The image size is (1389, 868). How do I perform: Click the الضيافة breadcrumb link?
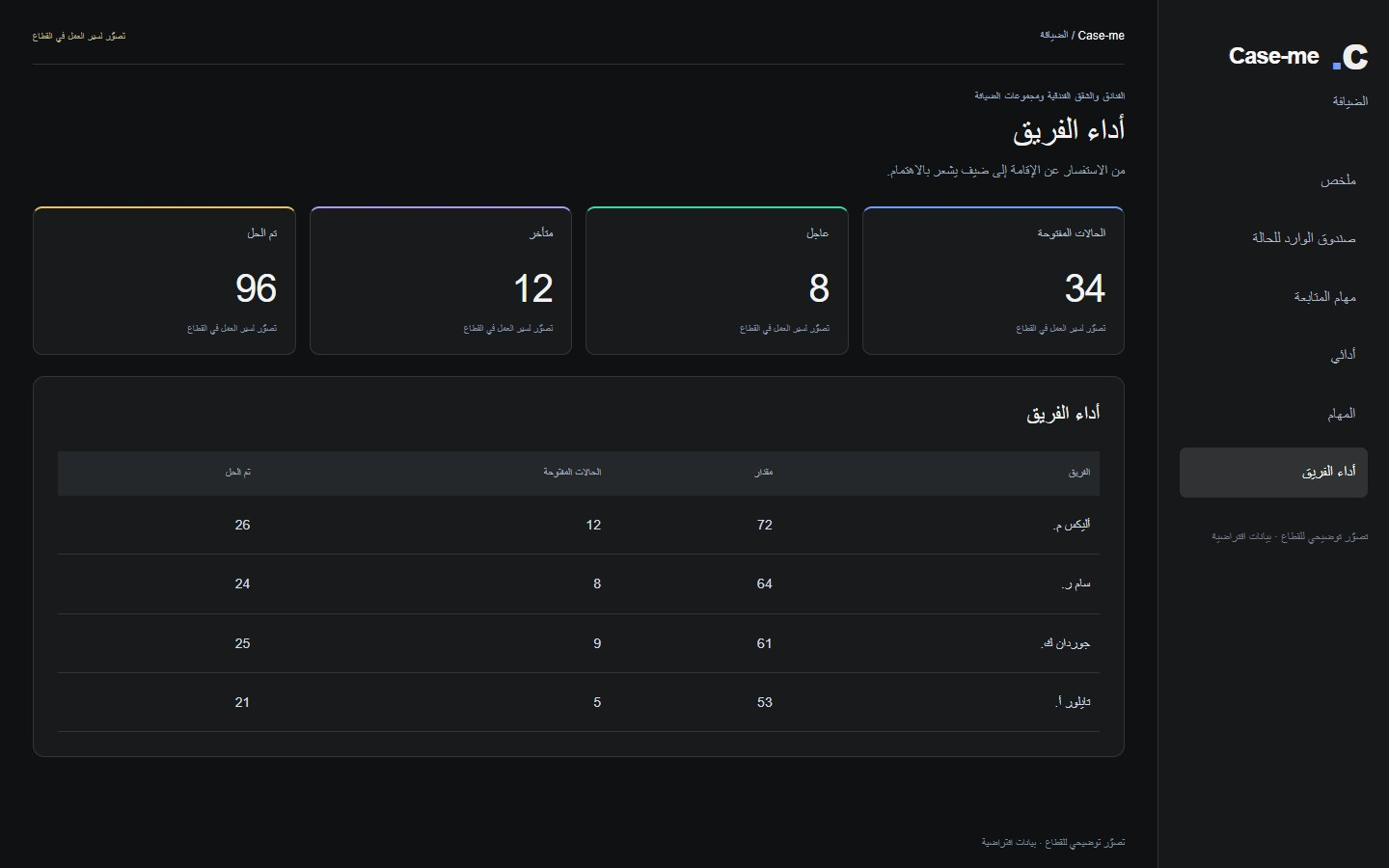click(x=1053, y=36)
